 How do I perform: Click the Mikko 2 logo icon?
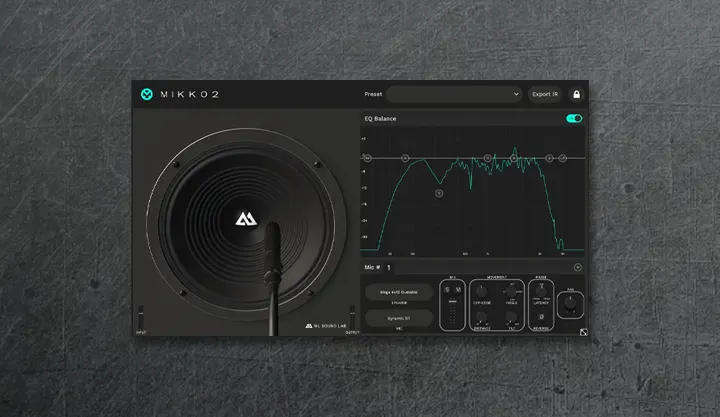tap(147, 94)
